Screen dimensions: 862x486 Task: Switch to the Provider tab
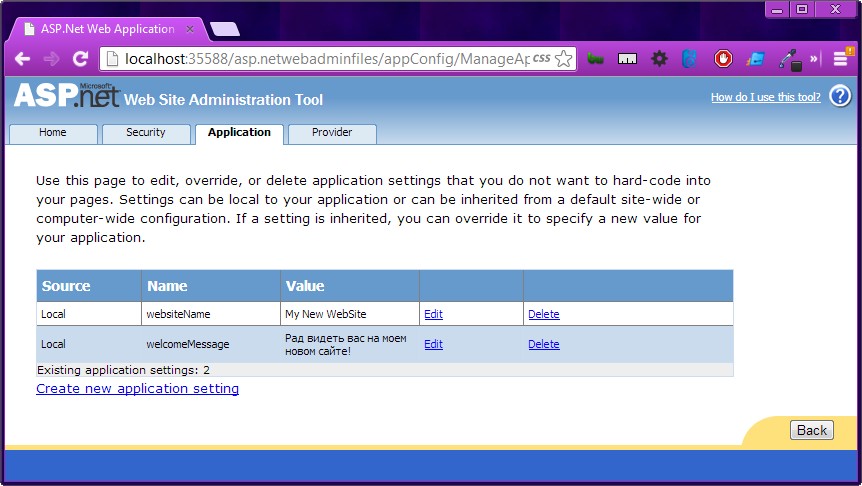coord(332,134)
